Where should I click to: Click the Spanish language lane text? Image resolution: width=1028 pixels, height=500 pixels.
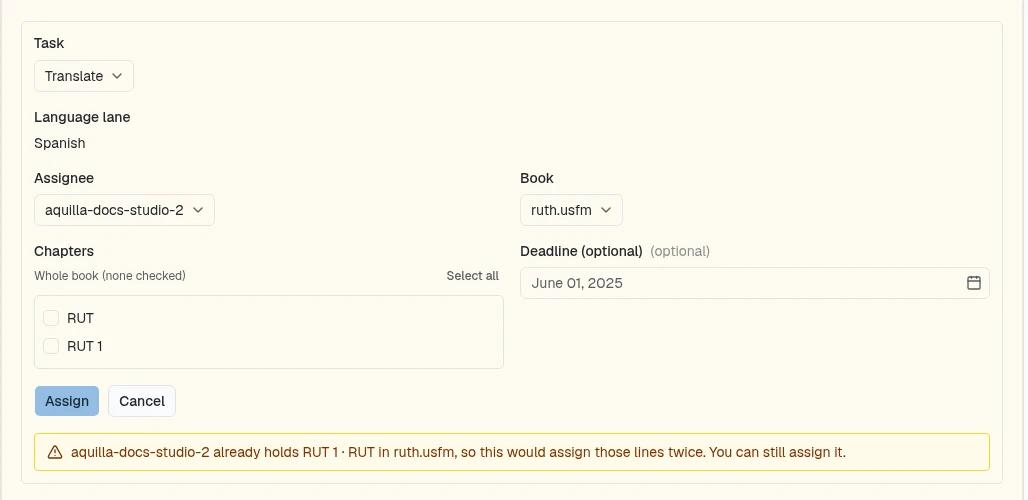60,143
